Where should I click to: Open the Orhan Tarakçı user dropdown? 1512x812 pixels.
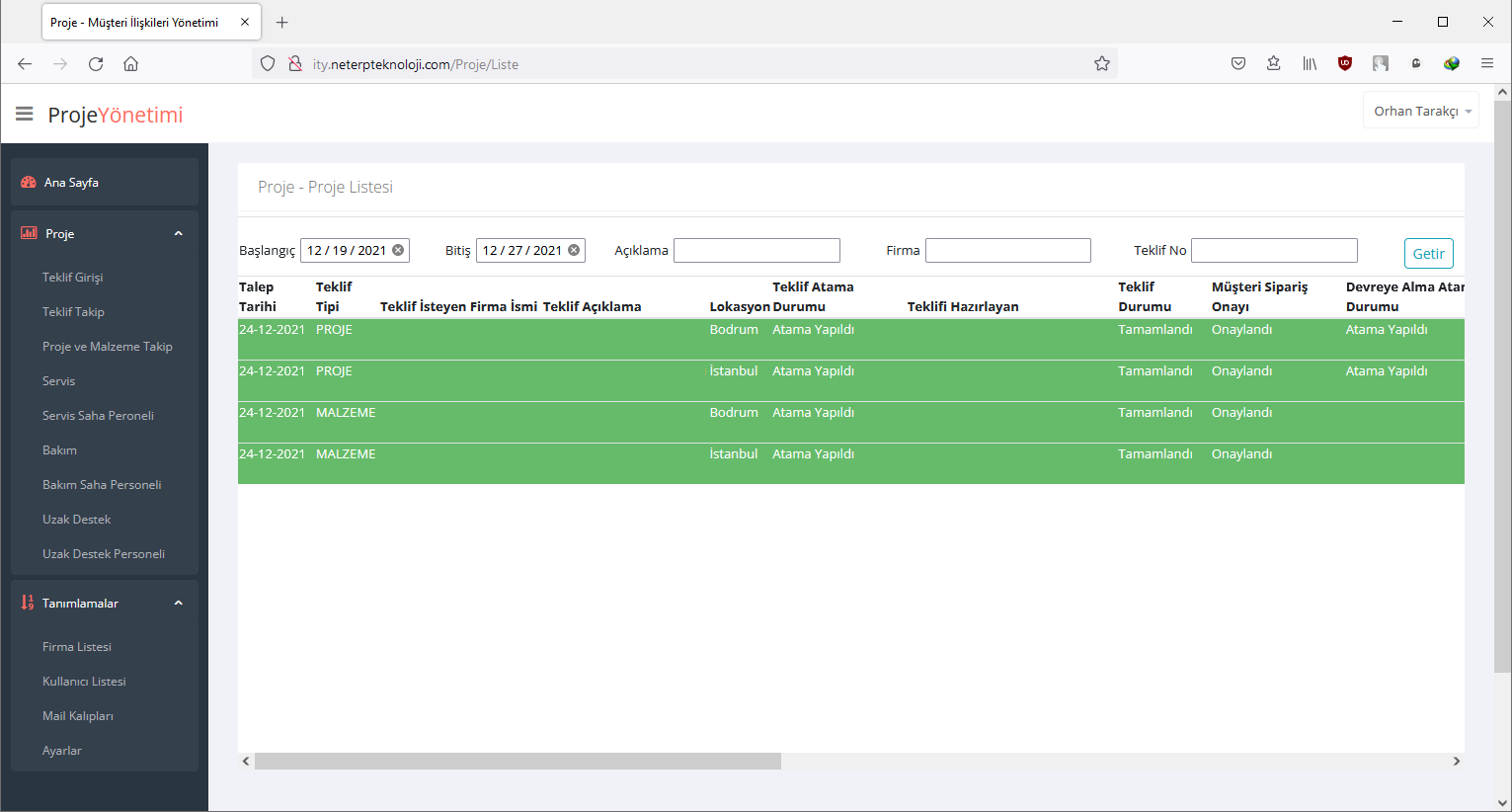(x=1421, y=112)
